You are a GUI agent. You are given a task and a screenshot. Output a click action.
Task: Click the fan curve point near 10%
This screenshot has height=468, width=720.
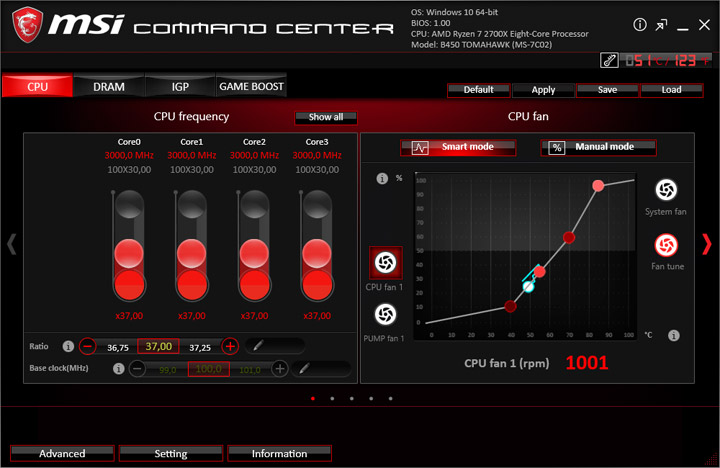click(510, 306)
